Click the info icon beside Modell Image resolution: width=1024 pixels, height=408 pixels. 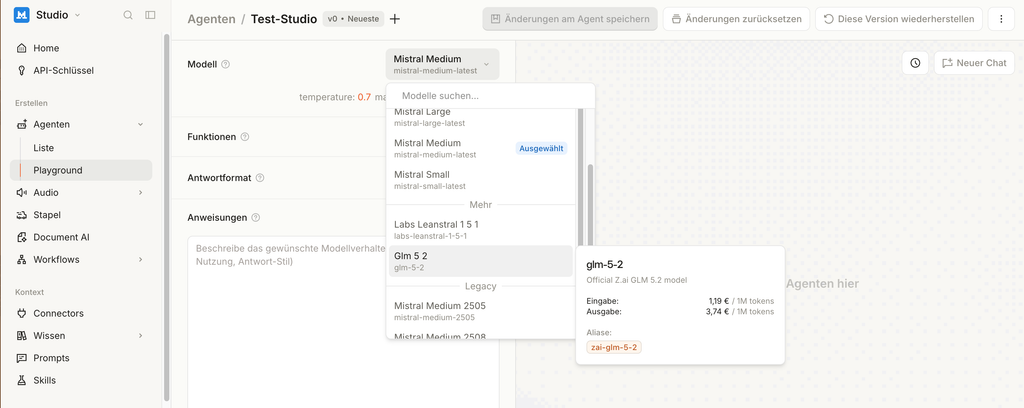(x=226, y=65)
